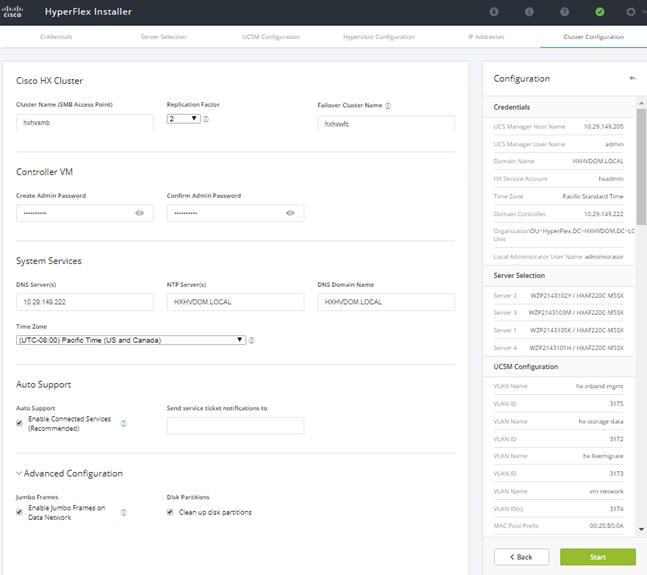Click the scrollbar up arrow in Configuration panel
This screenshot has height=575, width=647.
641,103
